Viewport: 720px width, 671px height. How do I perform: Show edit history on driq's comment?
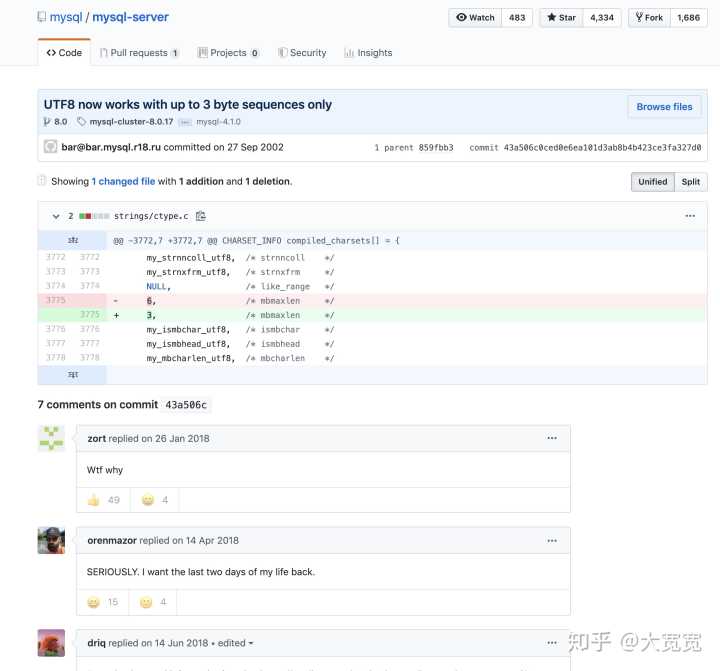(x=236, y=643)
